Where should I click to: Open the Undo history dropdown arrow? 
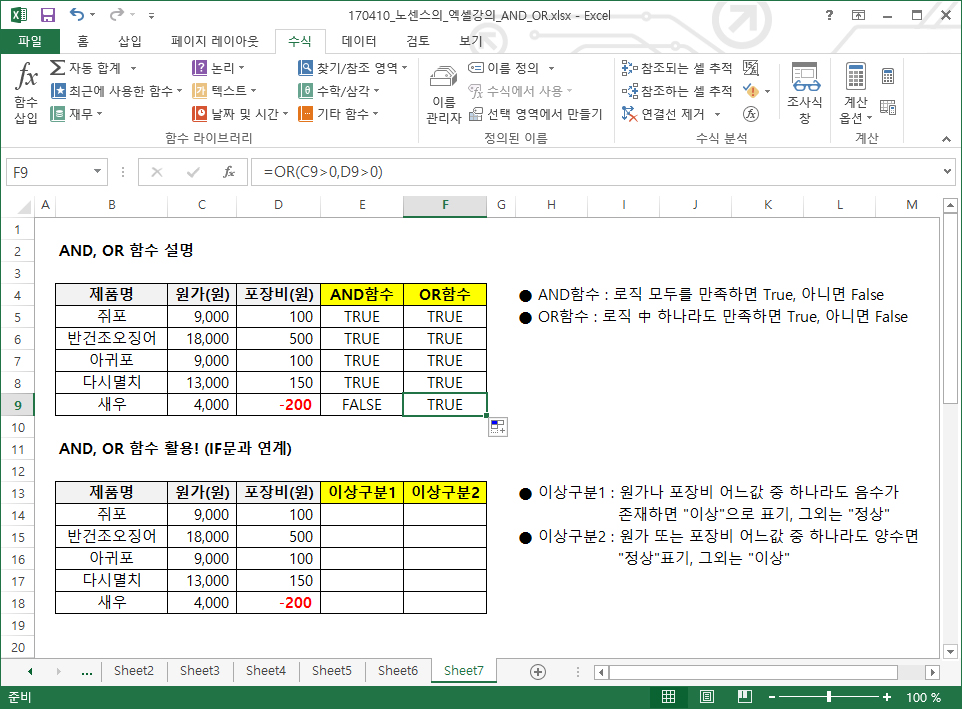(x=93, y=15)
